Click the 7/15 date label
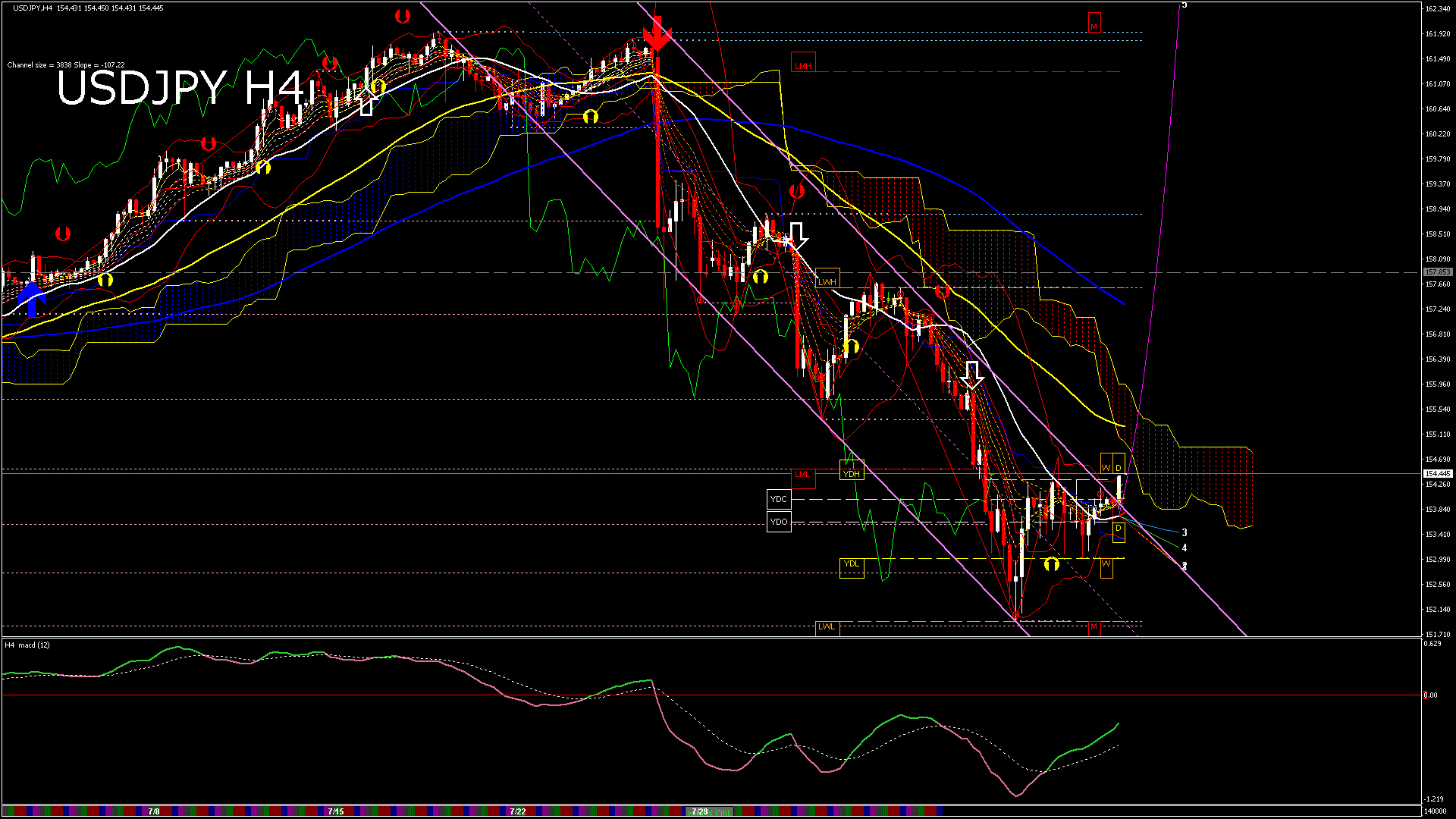This screenshot has width=1456, height=819. tap(336, 811)
